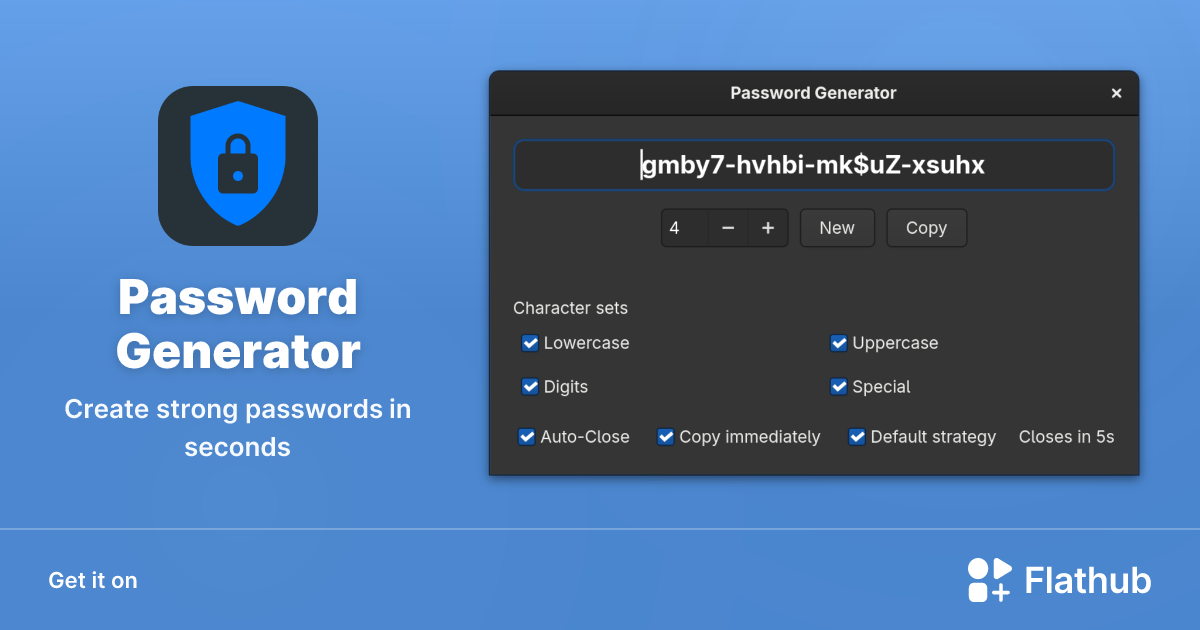Toggle the Special characters checkbox

pos(839,387)
